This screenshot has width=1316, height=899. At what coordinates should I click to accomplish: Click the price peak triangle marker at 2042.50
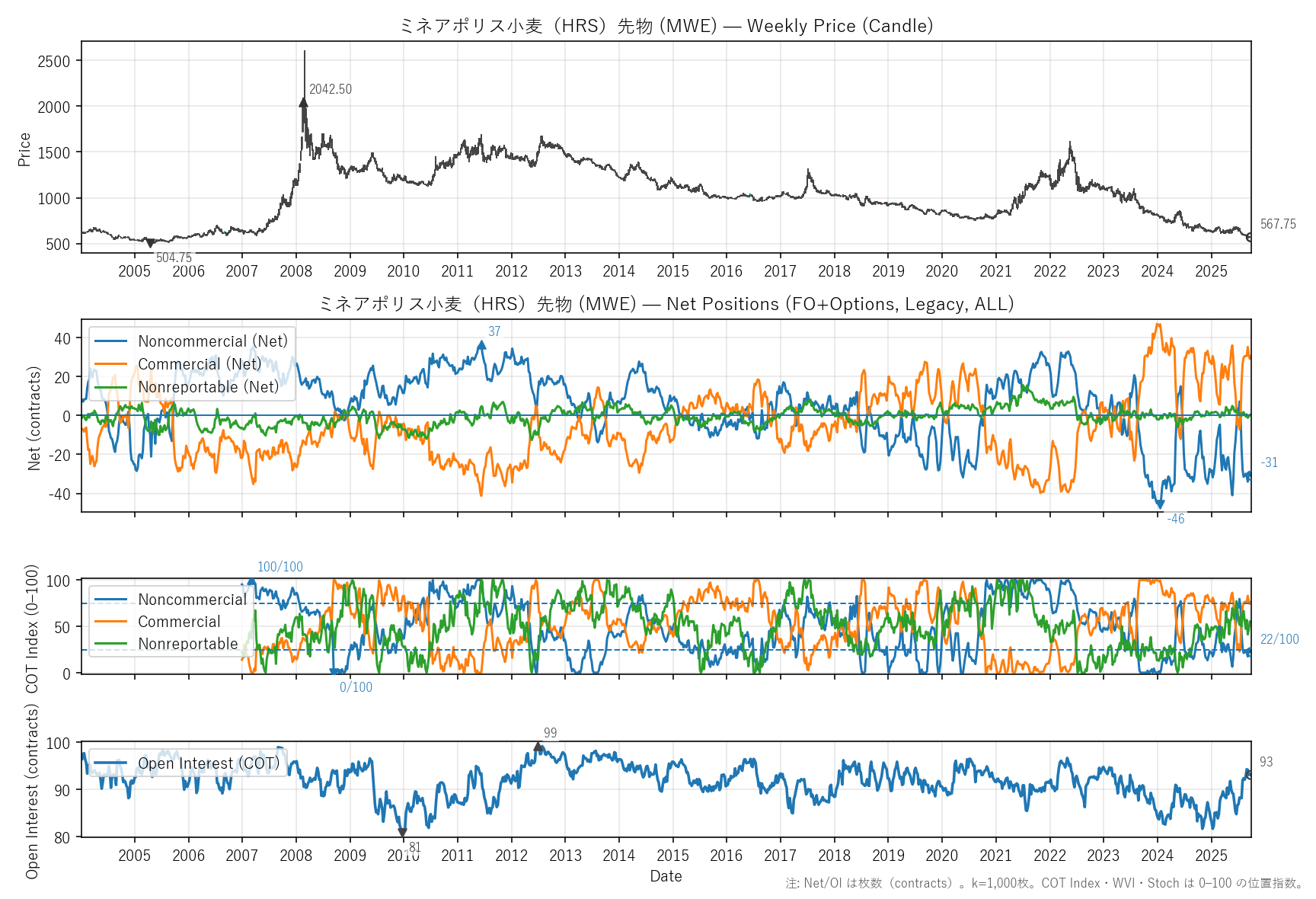pos(303,102)
